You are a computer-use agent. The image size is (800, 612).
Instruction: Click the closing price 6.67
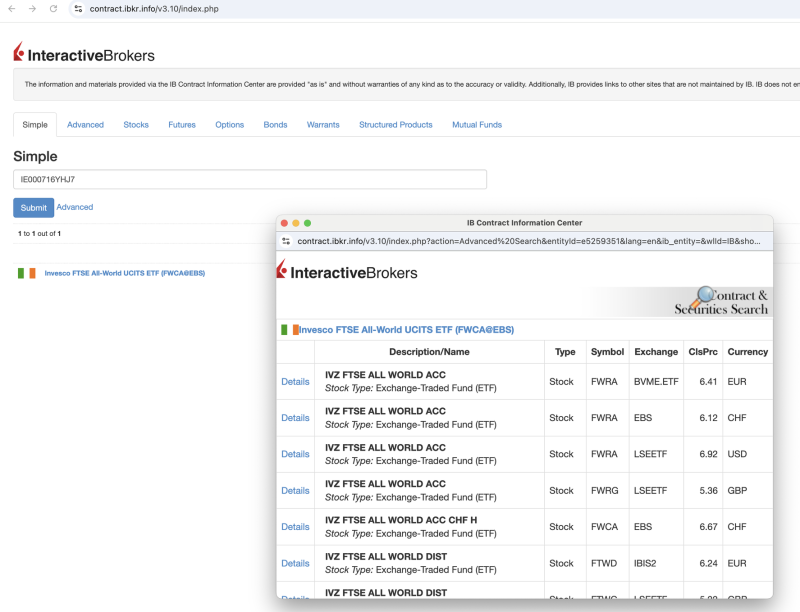pyautogui.click(x=708, y=527)
